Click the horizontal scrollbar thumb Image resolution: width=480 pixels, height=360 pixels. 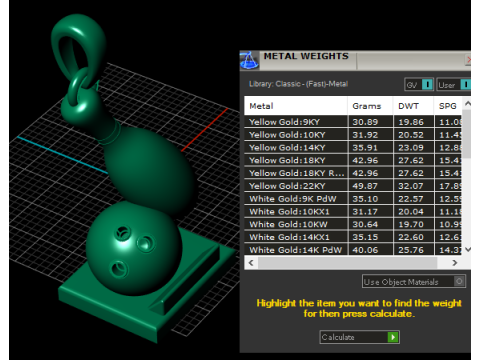[x=347, y=263]
